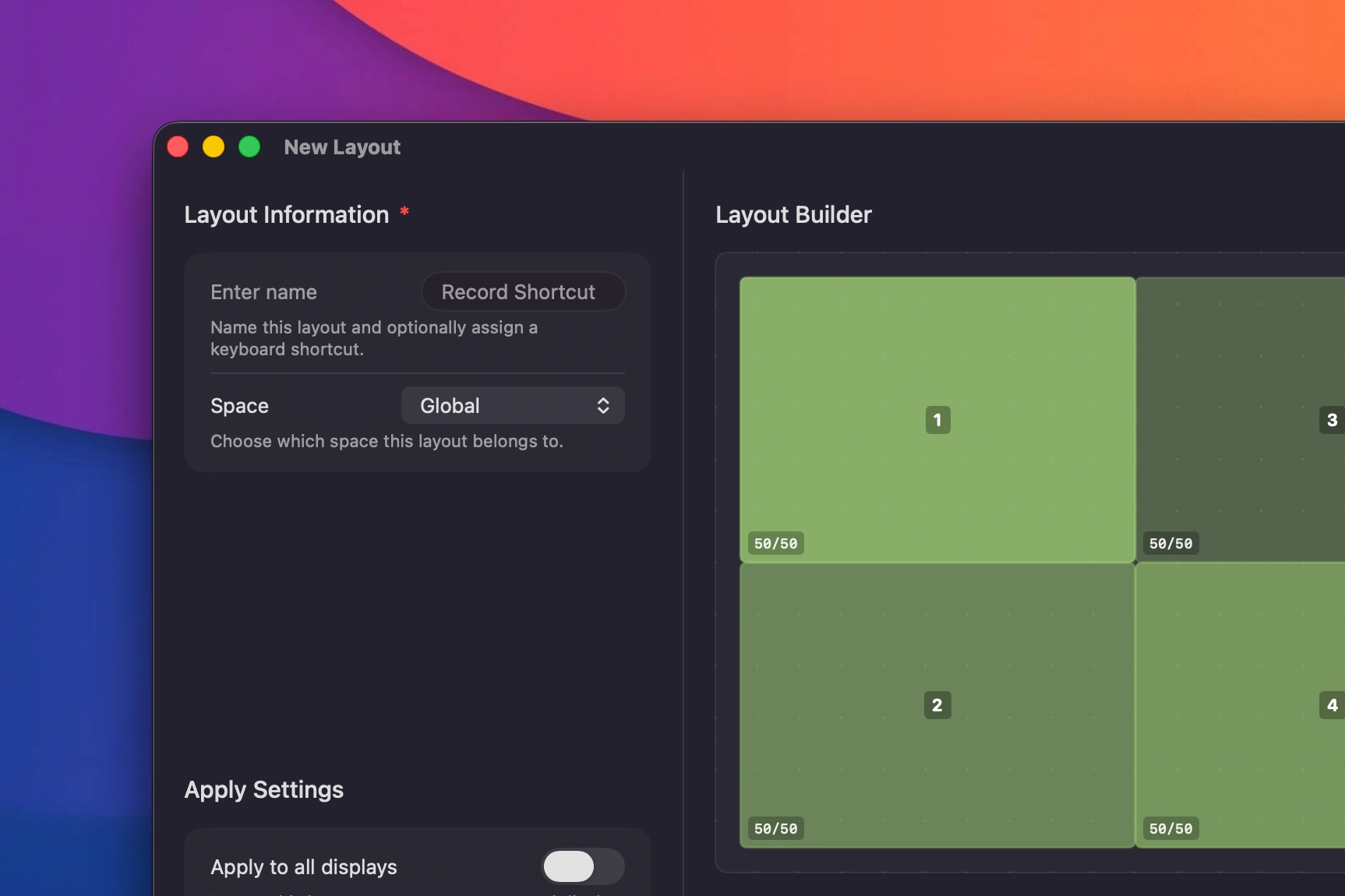Minimize the New Layout window
Viewport: 1345px width, 896px height.
click(x=214, y=146)
